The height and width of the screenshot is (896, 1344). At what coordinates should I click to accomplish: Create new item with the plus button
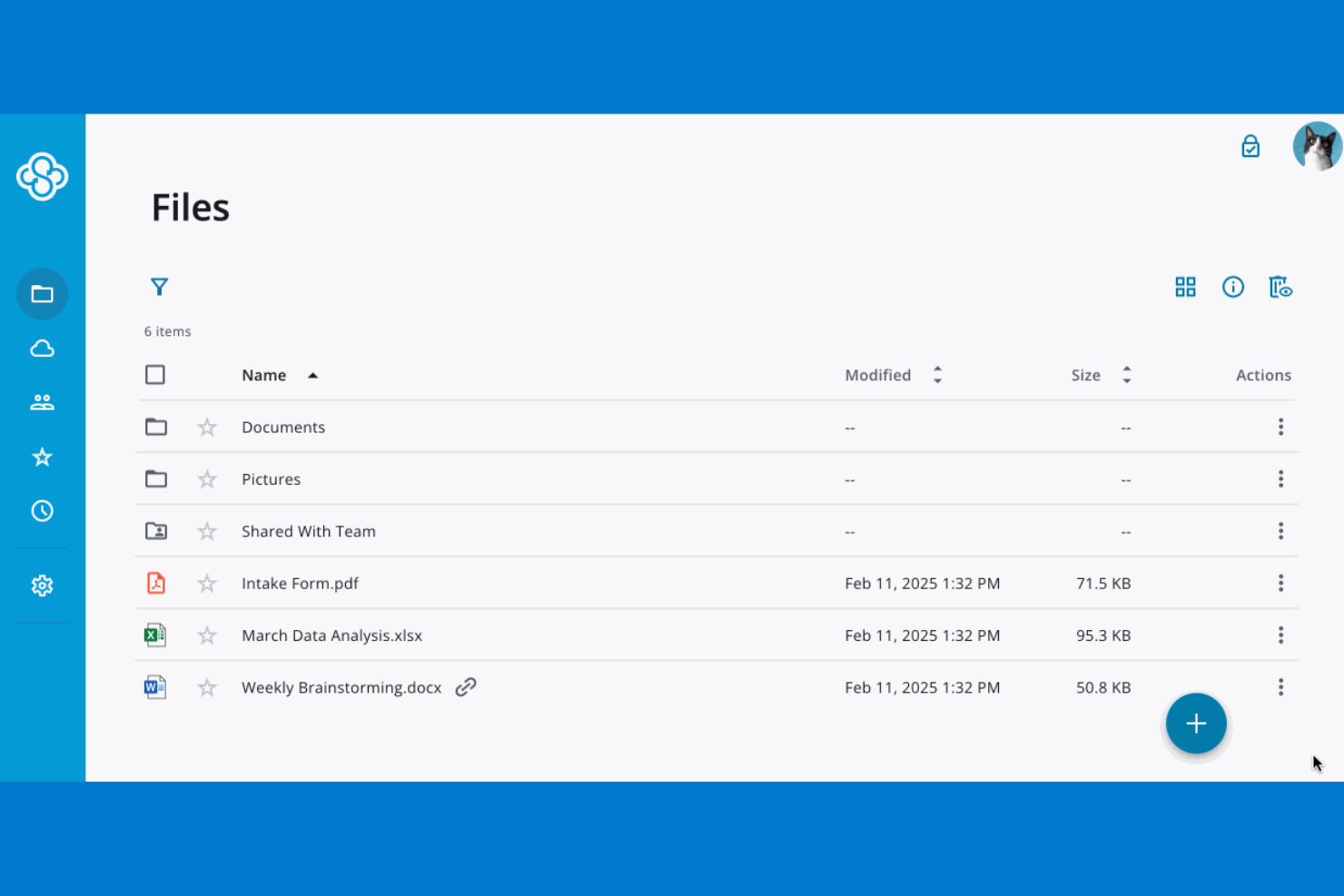click(1196, 724)
